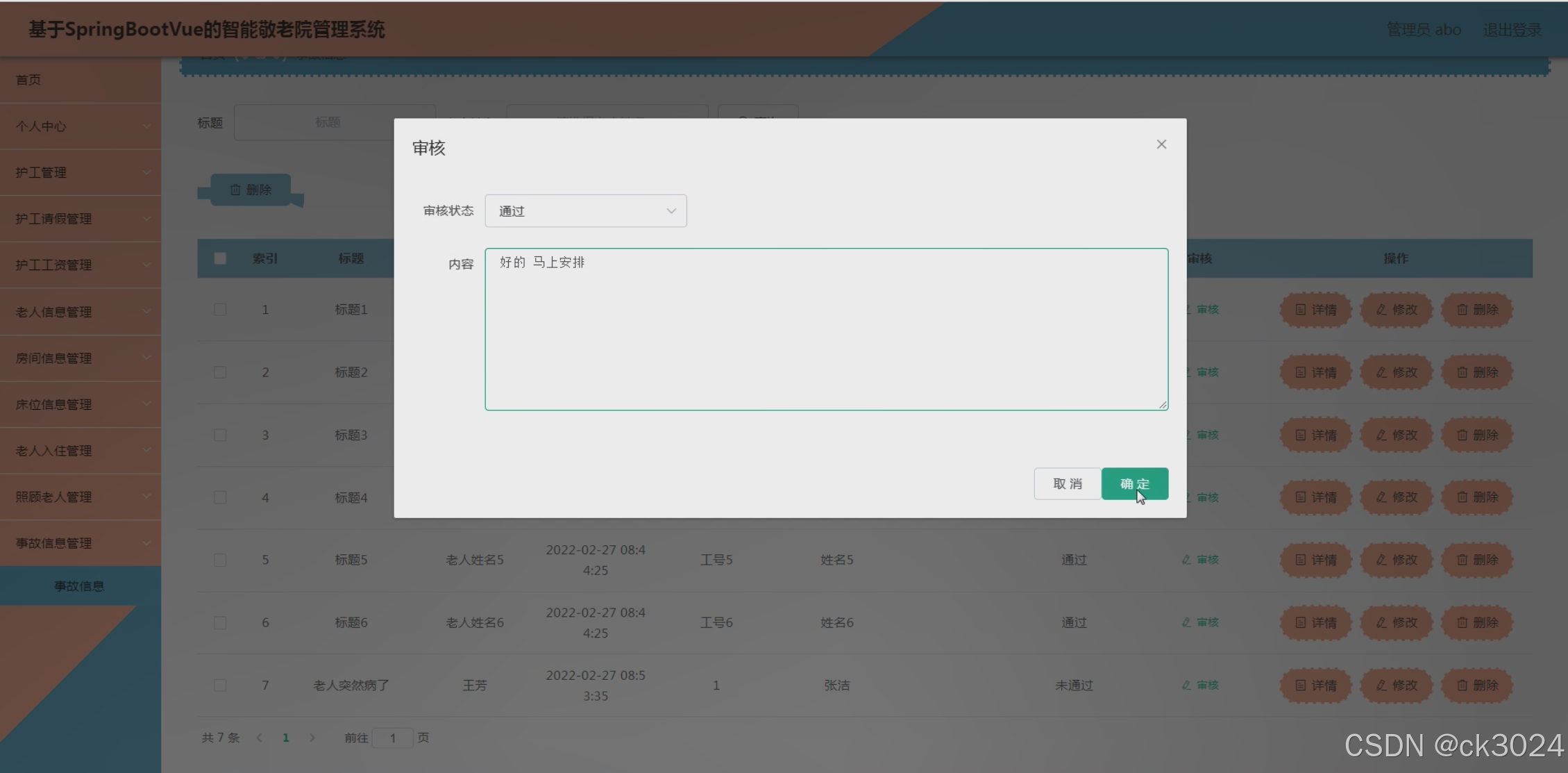Select the 事故信息 submenu item

coord(79,585)
